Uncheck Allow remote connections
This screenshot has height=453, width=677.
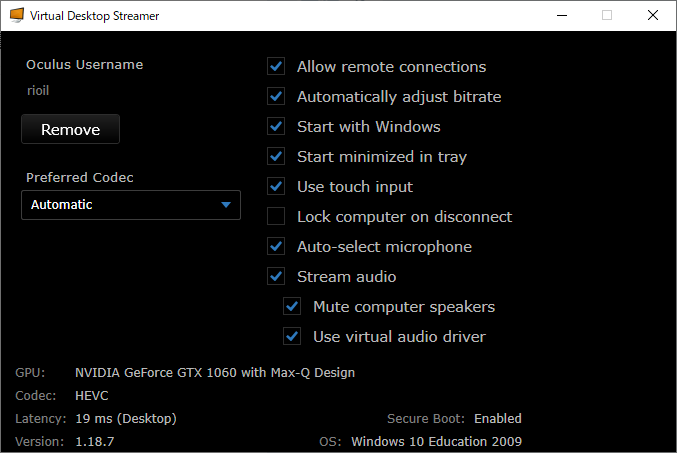(x=276, y=67)
